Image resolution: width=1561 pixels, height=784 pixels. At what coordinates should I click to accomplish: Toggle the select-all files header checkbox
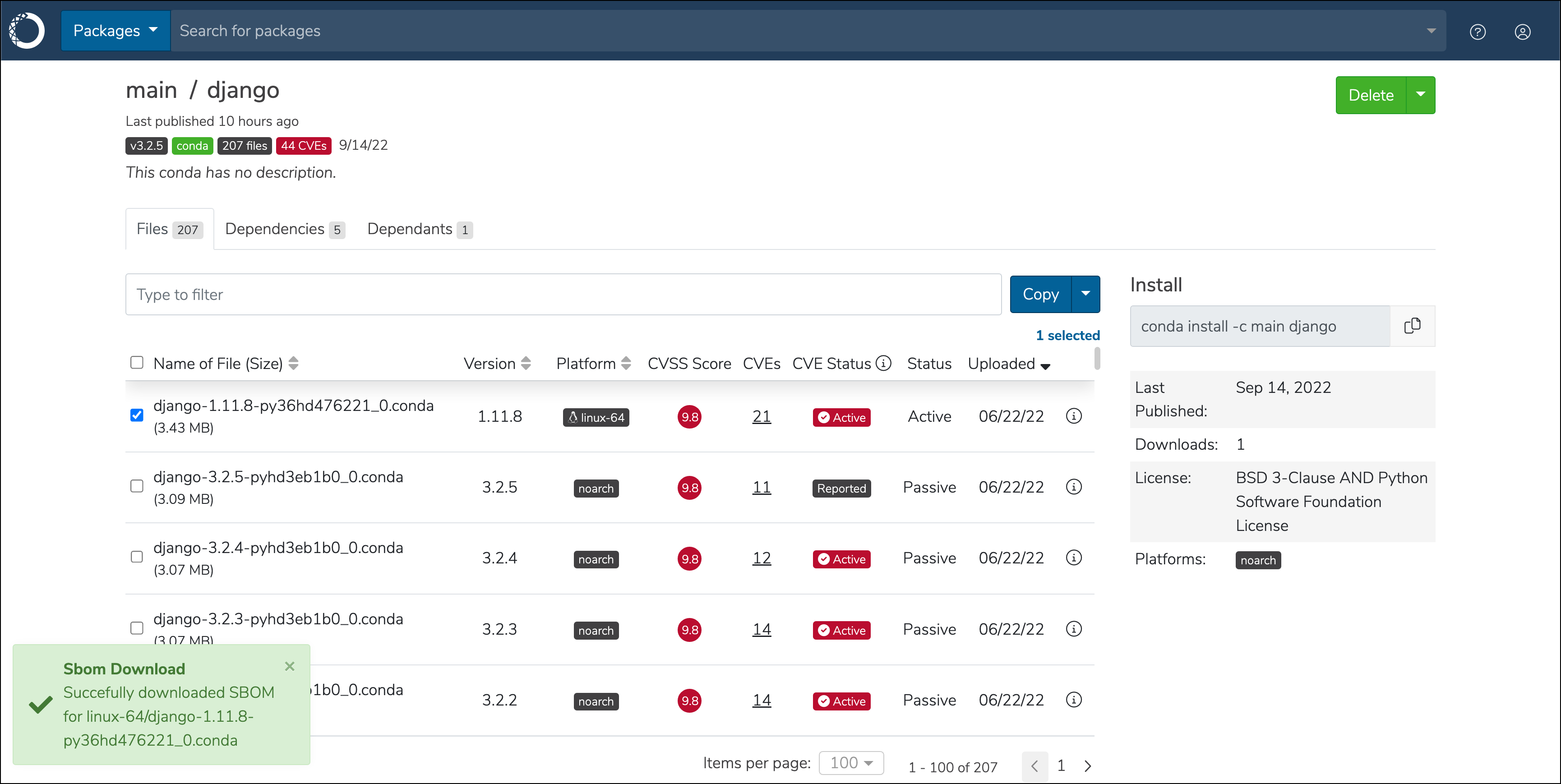coord(137,362)
